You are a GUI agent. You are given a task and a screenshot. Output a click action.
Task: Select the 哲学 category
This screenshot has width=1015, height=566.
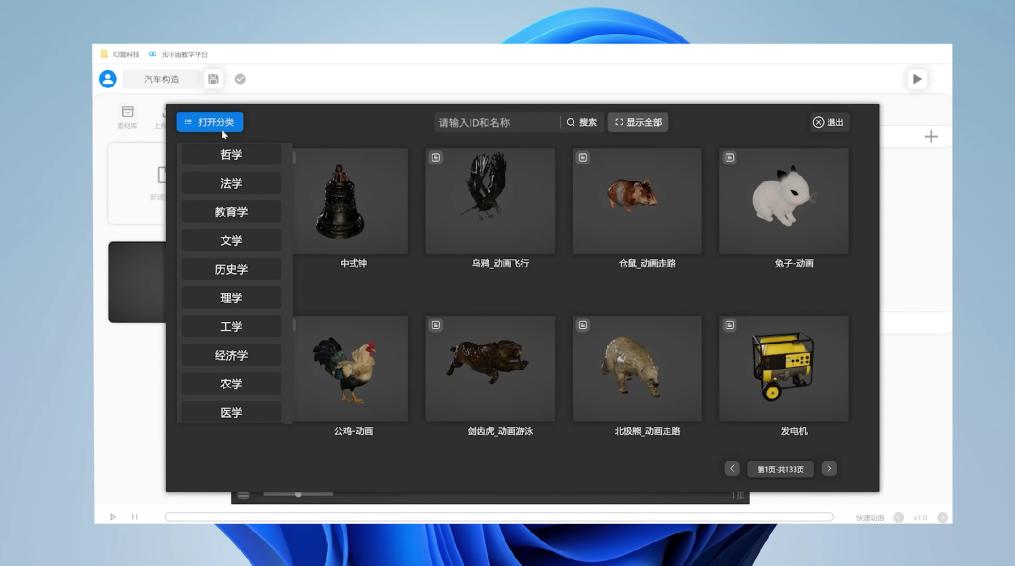click(231, 154)
